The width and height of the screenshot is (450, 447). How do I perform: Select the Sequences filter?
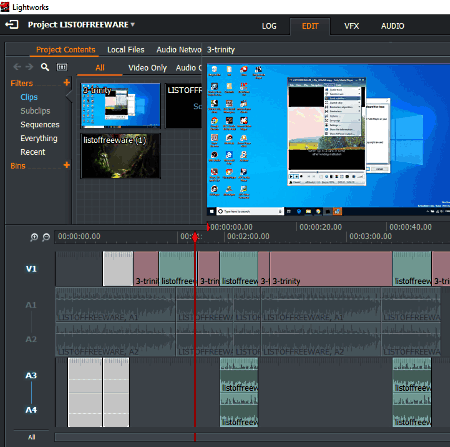point(40,125)
